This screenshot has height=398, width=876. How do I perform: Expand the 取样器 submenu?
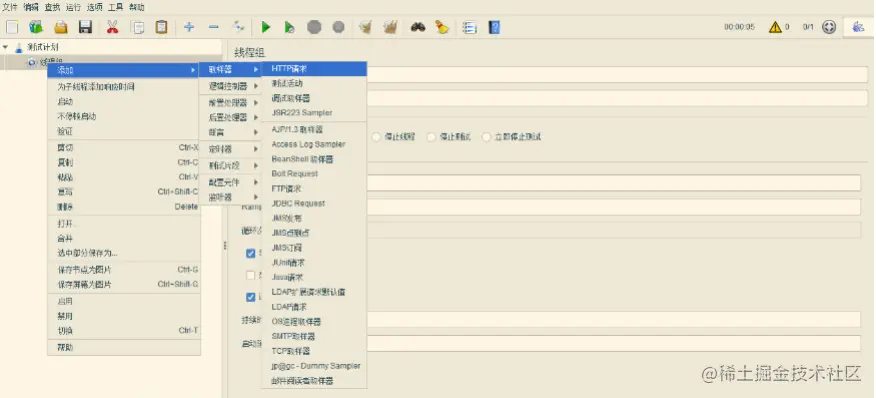[230, 69]
